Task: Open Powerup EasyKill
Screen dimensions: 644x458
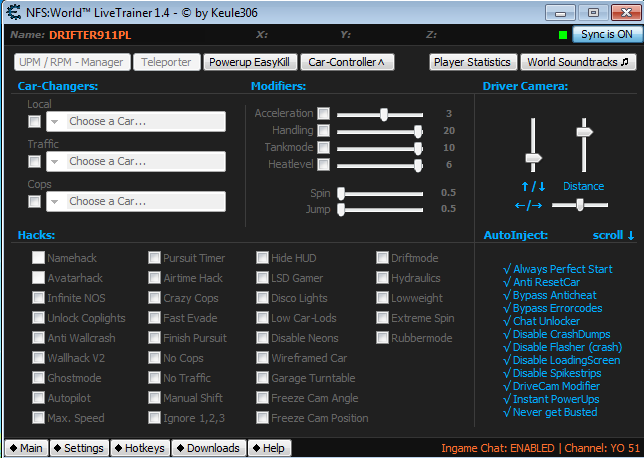Action: coord(249,62)
